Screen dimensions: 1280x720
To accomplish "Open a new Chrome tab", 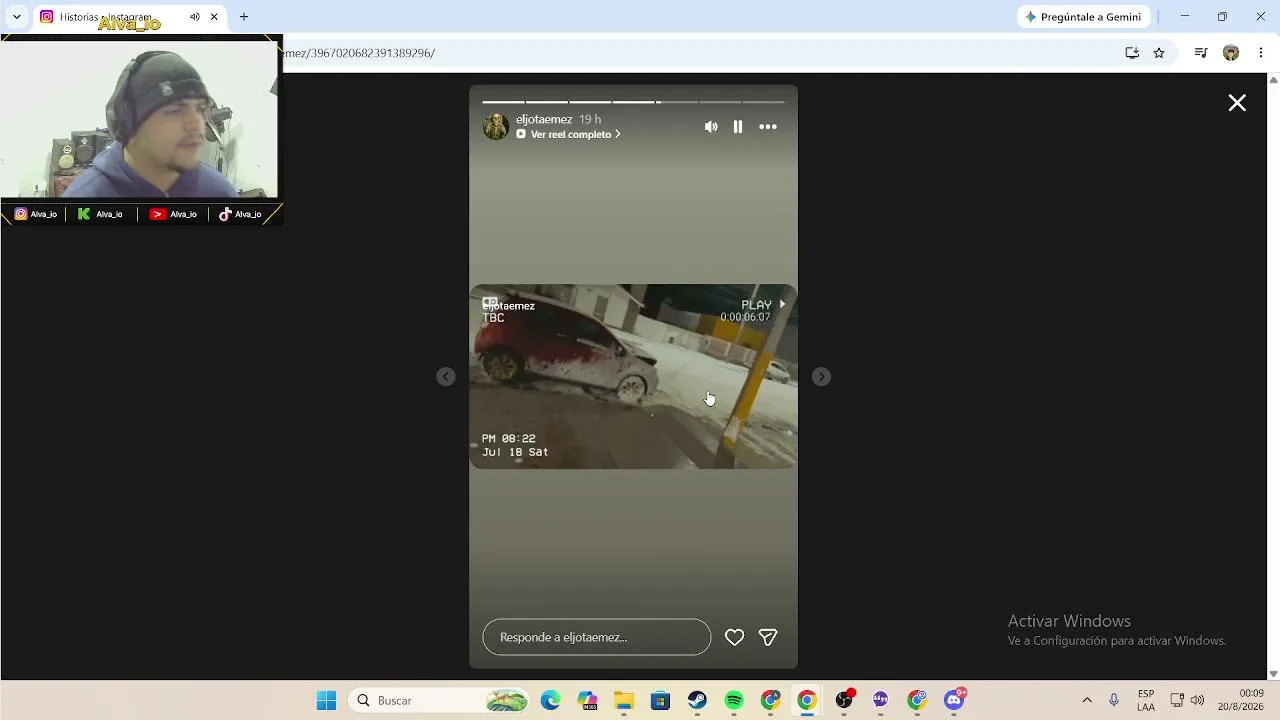I will coord(244,17).
